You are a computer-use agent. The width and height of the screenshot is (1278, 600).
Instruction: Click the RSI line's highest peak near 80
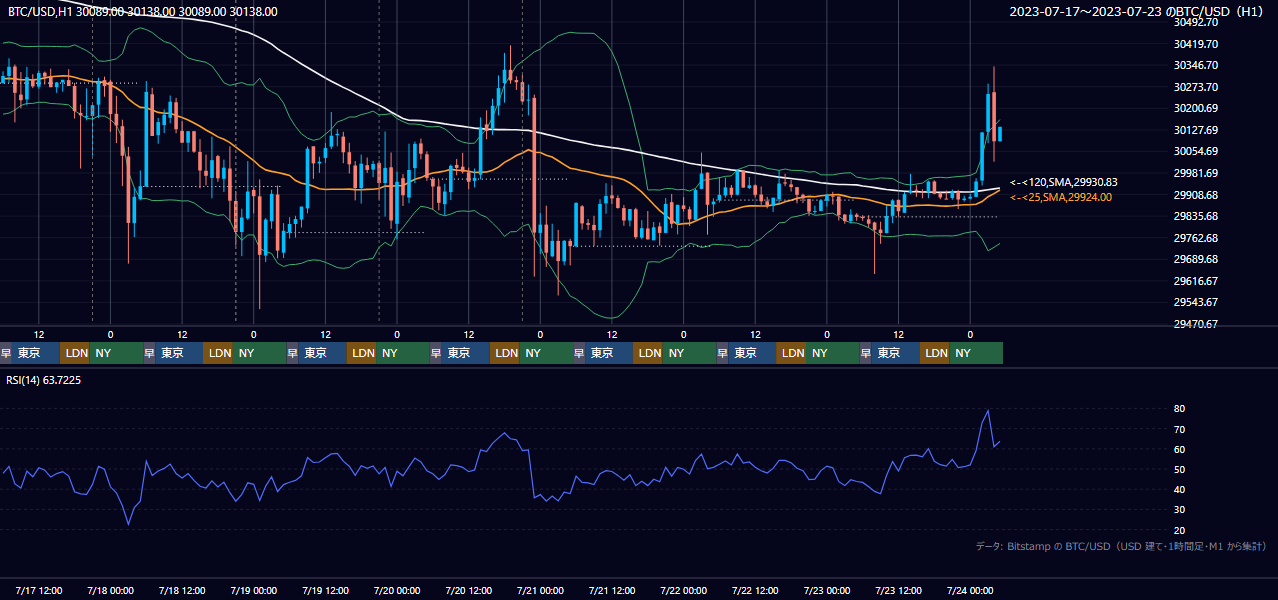coord(988,411)
